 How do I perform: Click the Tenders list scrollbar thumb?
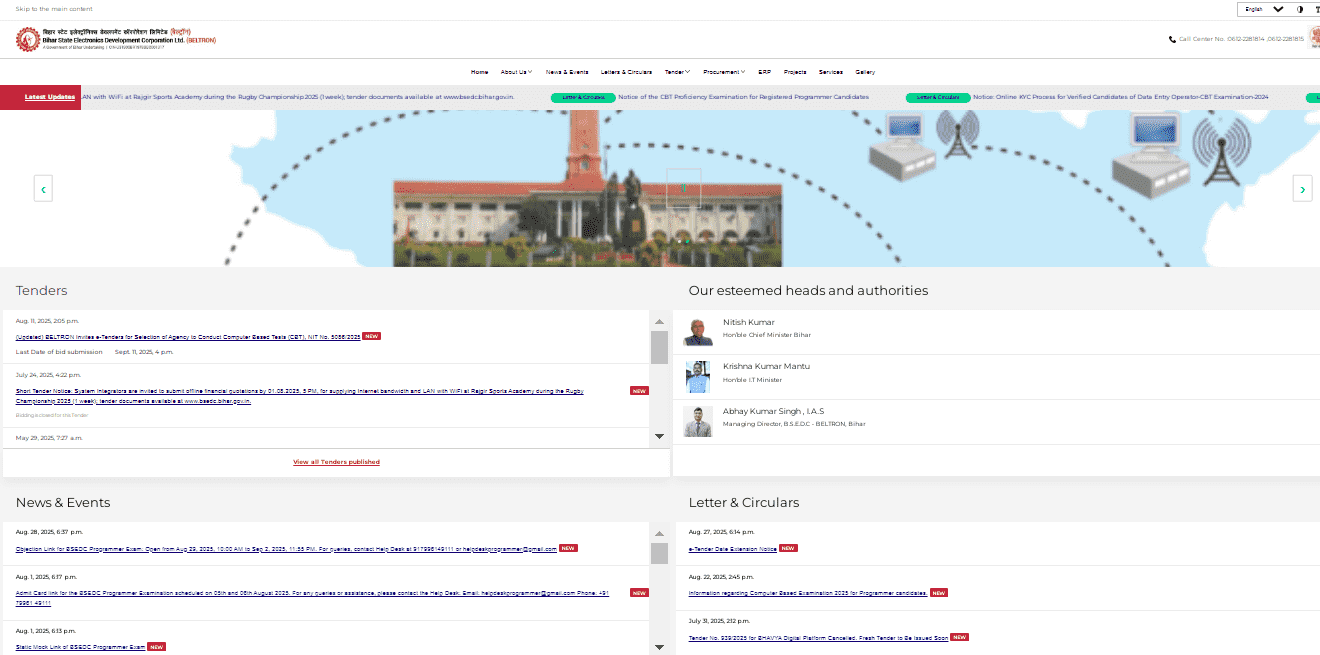(x=659, y=349)
